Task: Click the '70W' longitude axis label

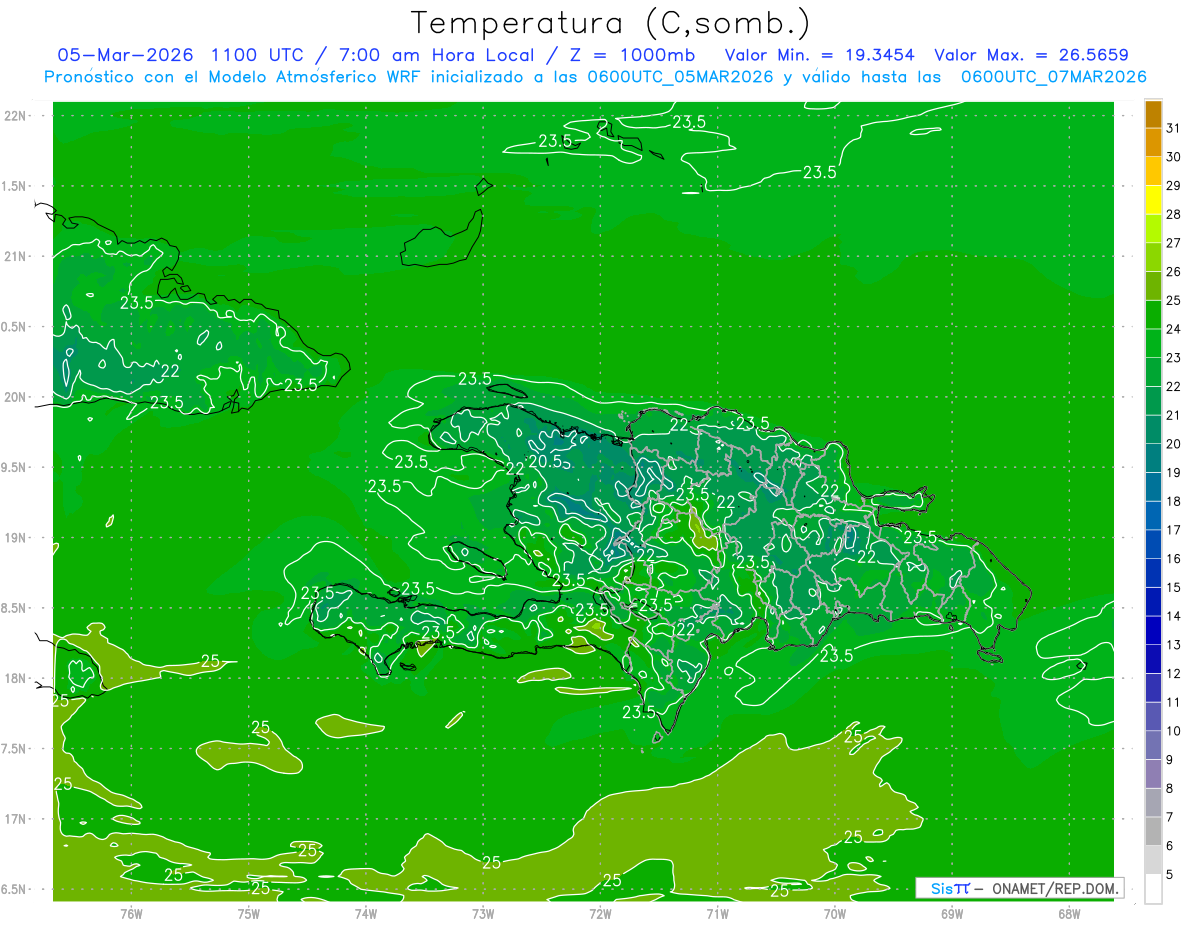Action: (x=835, y=913)
